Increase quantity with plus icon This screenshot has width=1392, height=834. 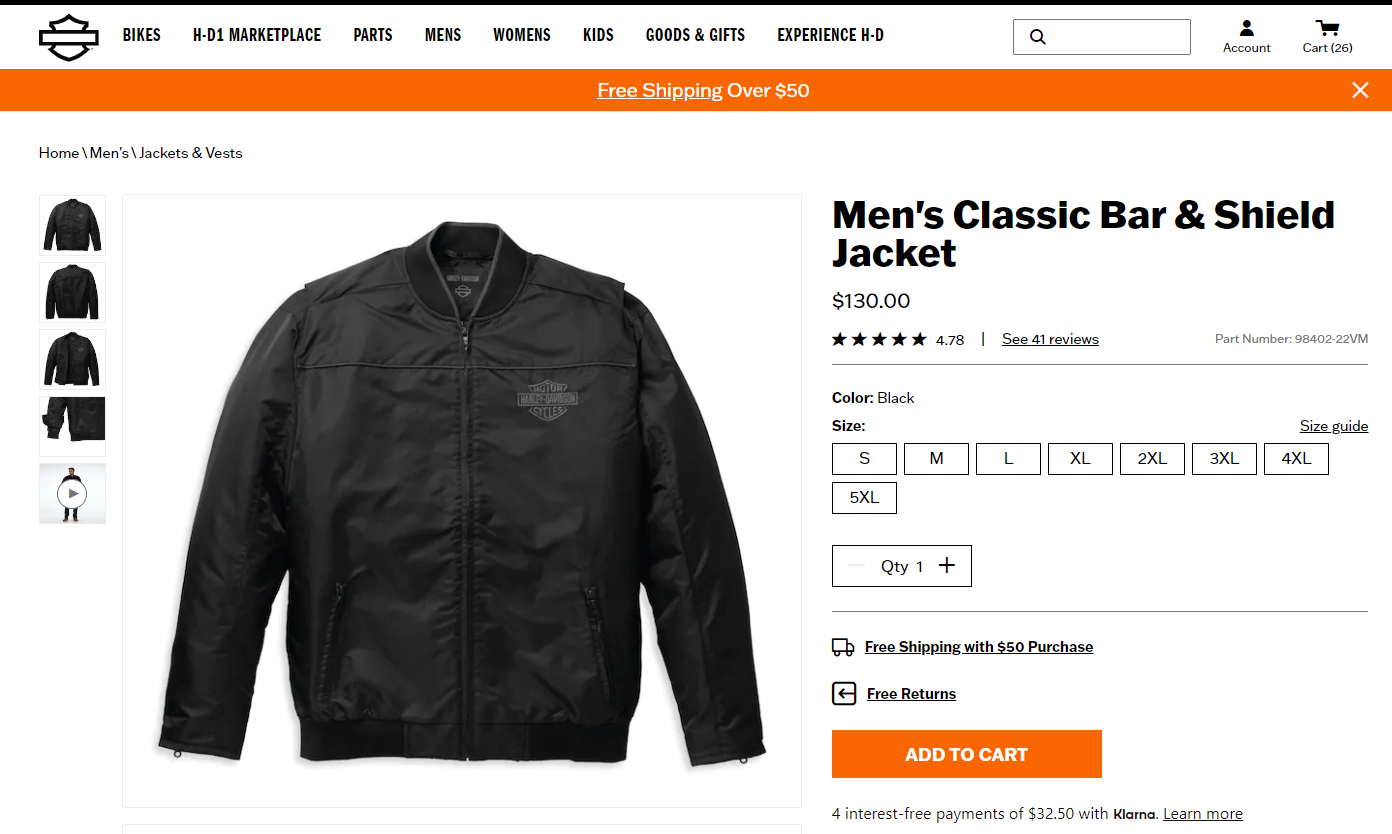click(x=947, y=566)
